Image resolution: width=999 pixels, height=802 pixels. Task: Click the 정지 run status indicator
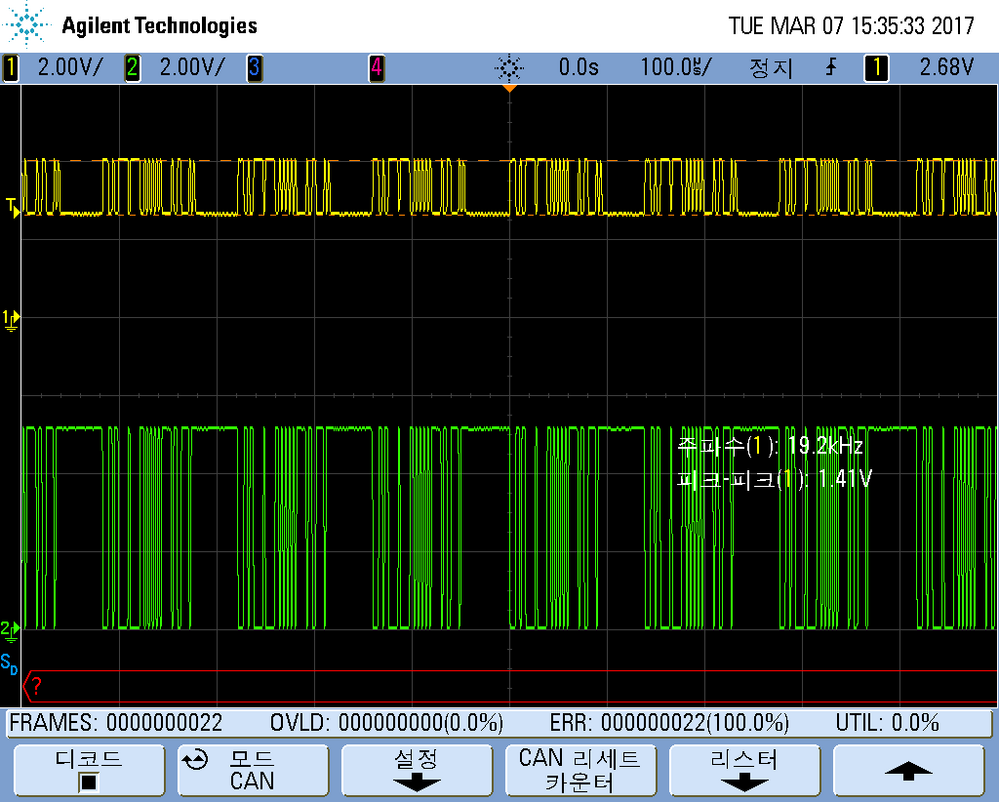click(771, 68)
